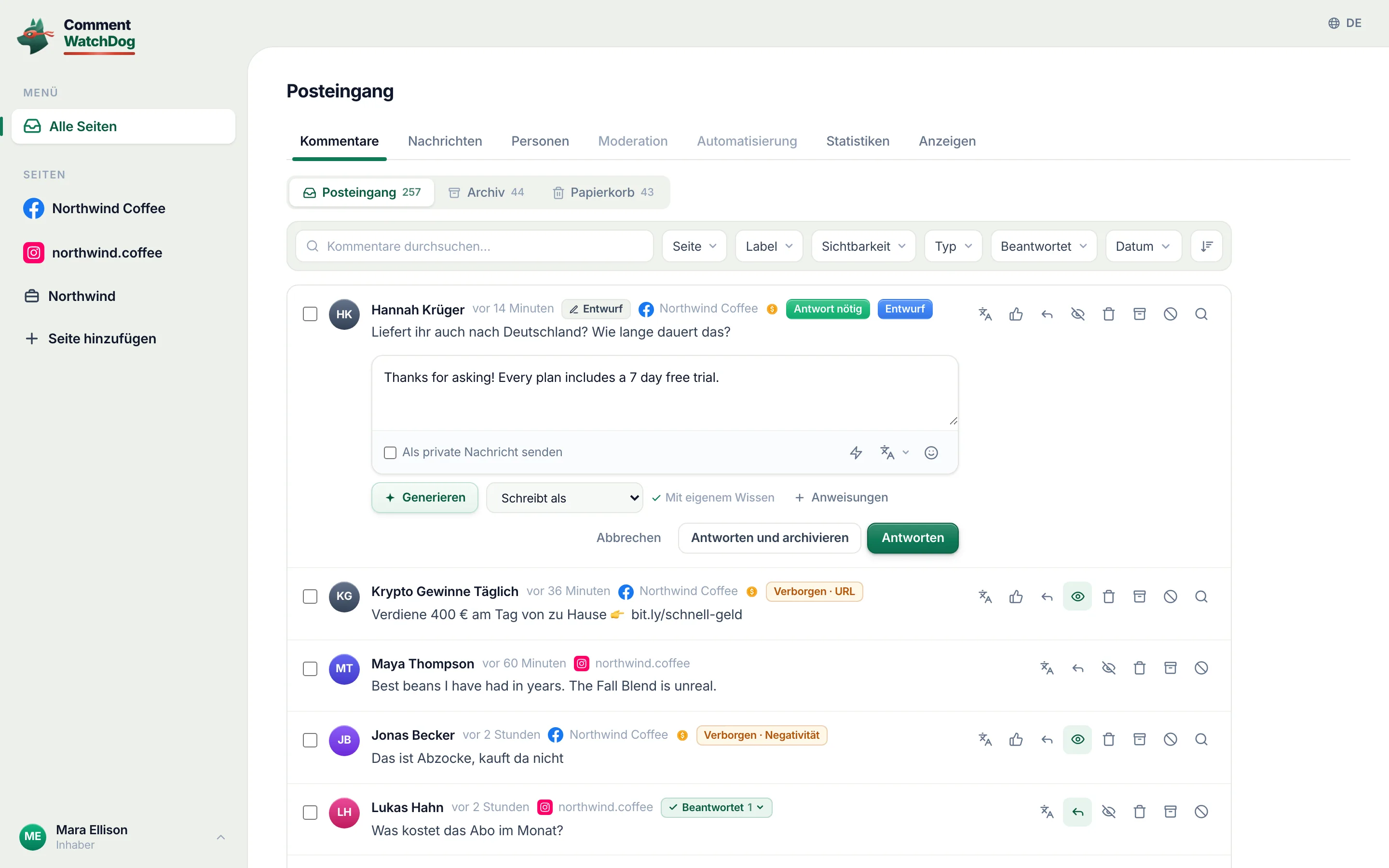Screen dimensions: 1389x868
Task: Tick the Krypto Gewinne Täglich row checkbox
Action: tap(310, 597)
